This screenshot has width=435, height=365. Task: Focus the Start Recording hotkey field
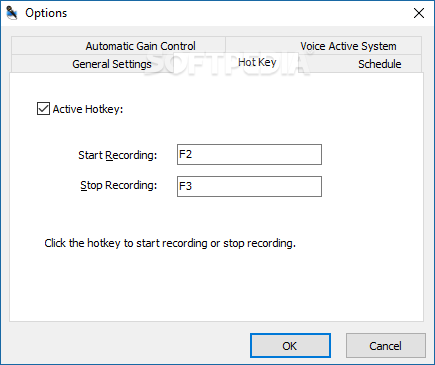click(x=249, y=155)
